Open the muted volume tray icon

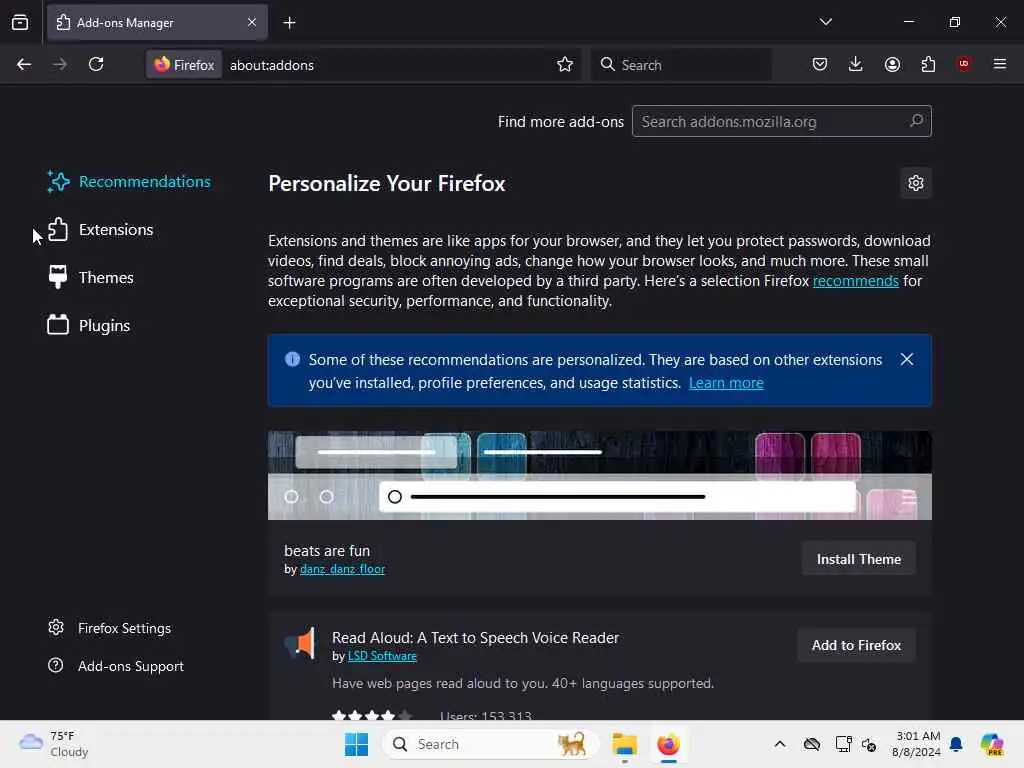[x=869, y=744]
